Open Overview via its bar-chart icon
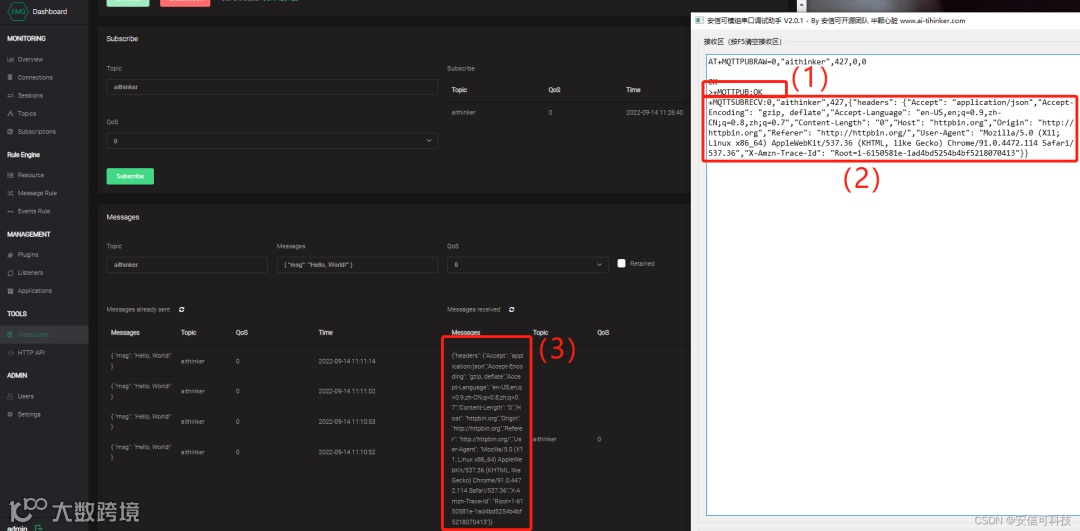1080x531 pixels. coord(10,60)
